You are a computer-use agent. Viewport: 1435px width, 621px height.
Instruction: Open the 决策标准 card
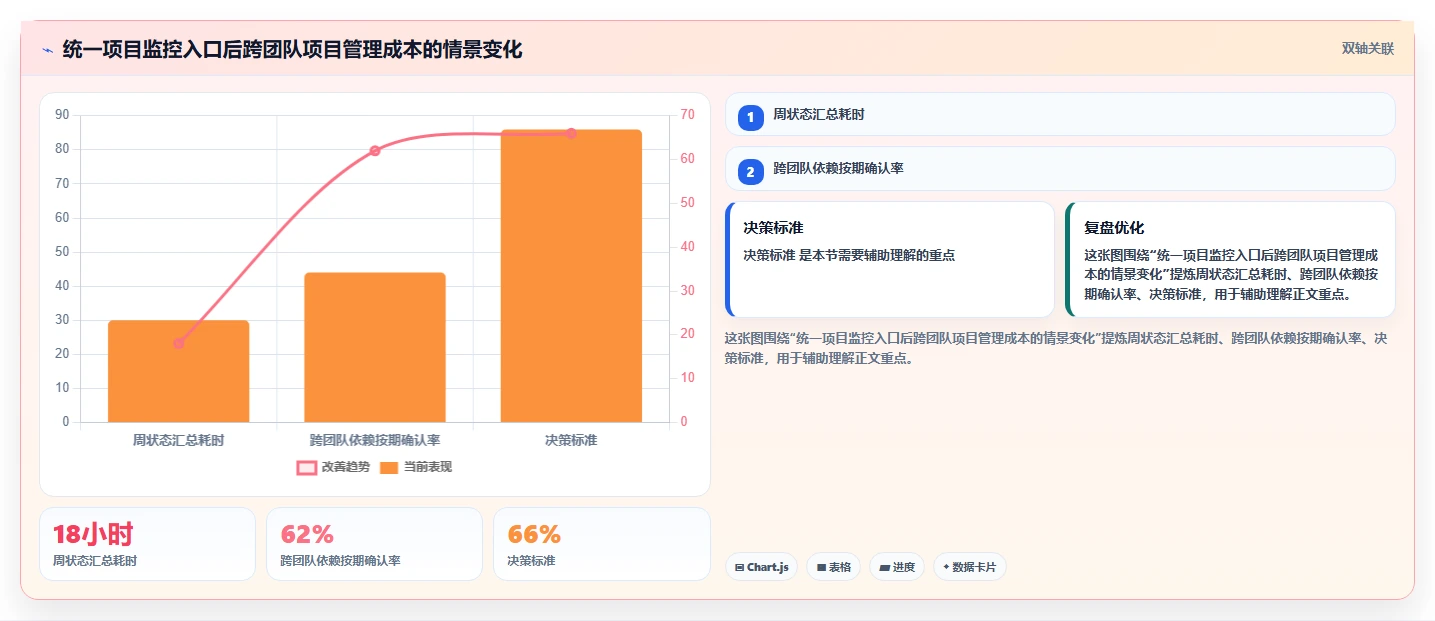[890, 260]
